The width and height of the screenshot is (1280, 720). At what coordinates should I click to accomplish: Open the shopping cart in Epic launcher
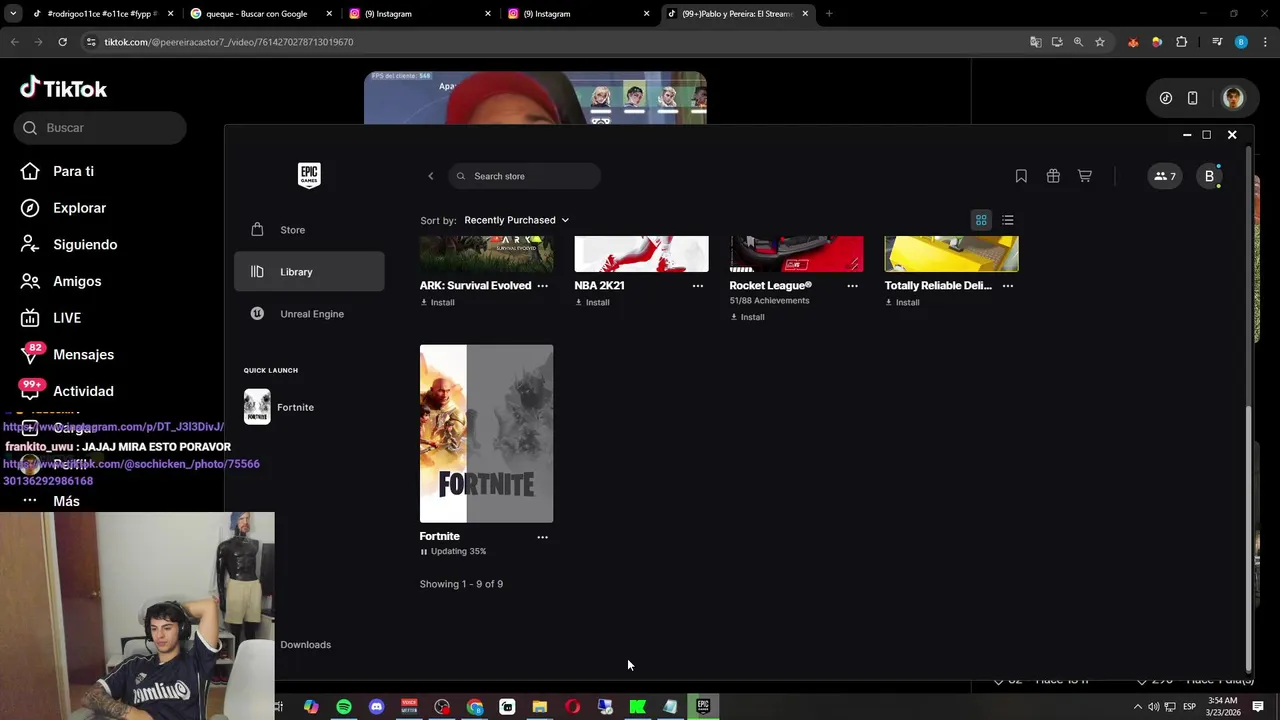(x=1085, y=176)
